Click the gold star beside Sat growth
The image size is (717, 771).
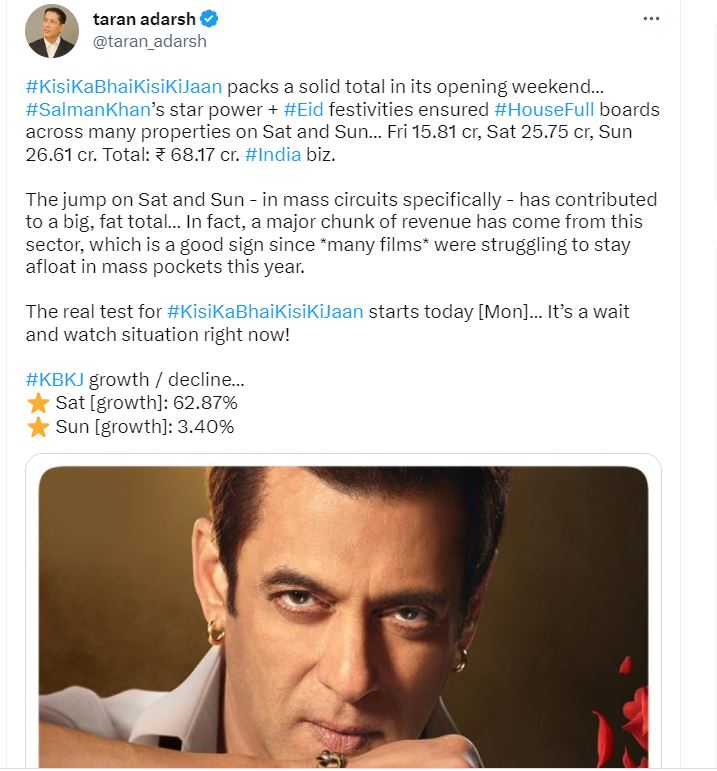coord(38,403)
